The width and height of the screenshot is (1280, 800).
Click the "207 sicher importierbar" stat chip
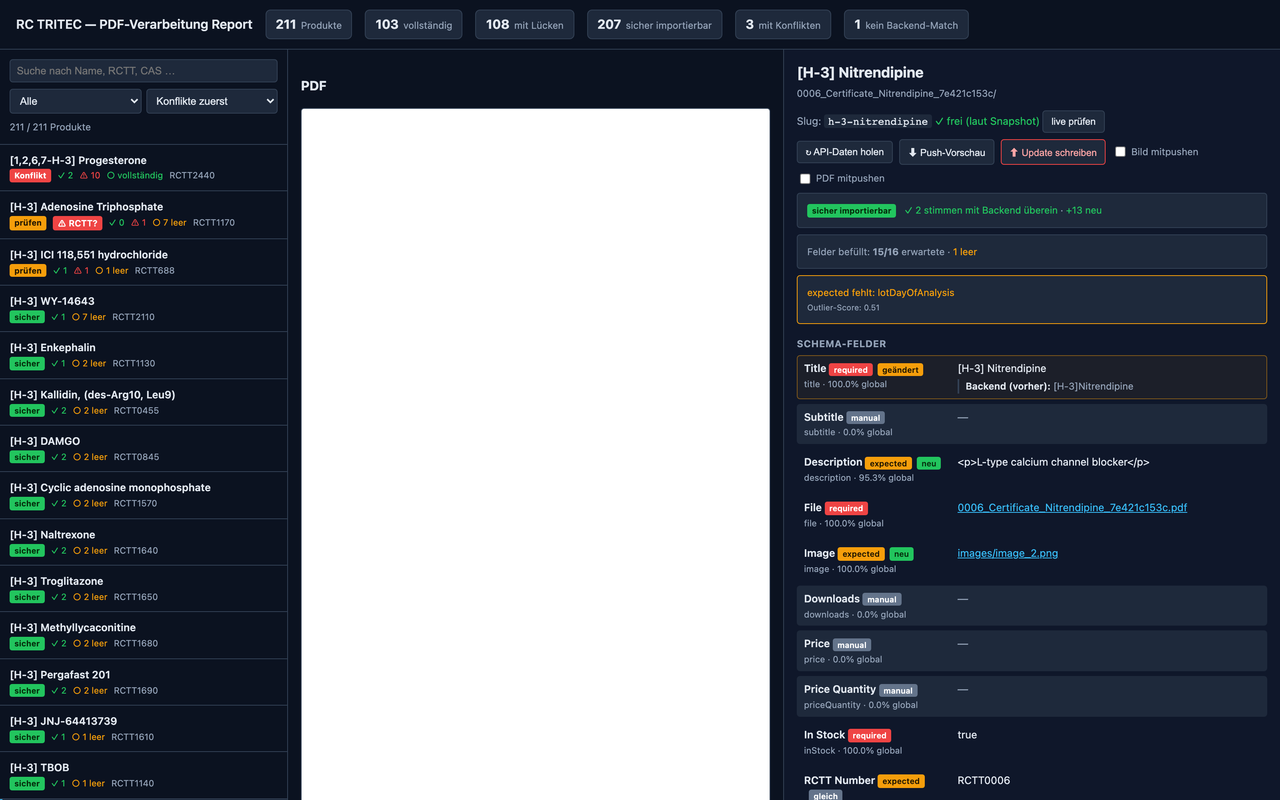tap(654, 25)
